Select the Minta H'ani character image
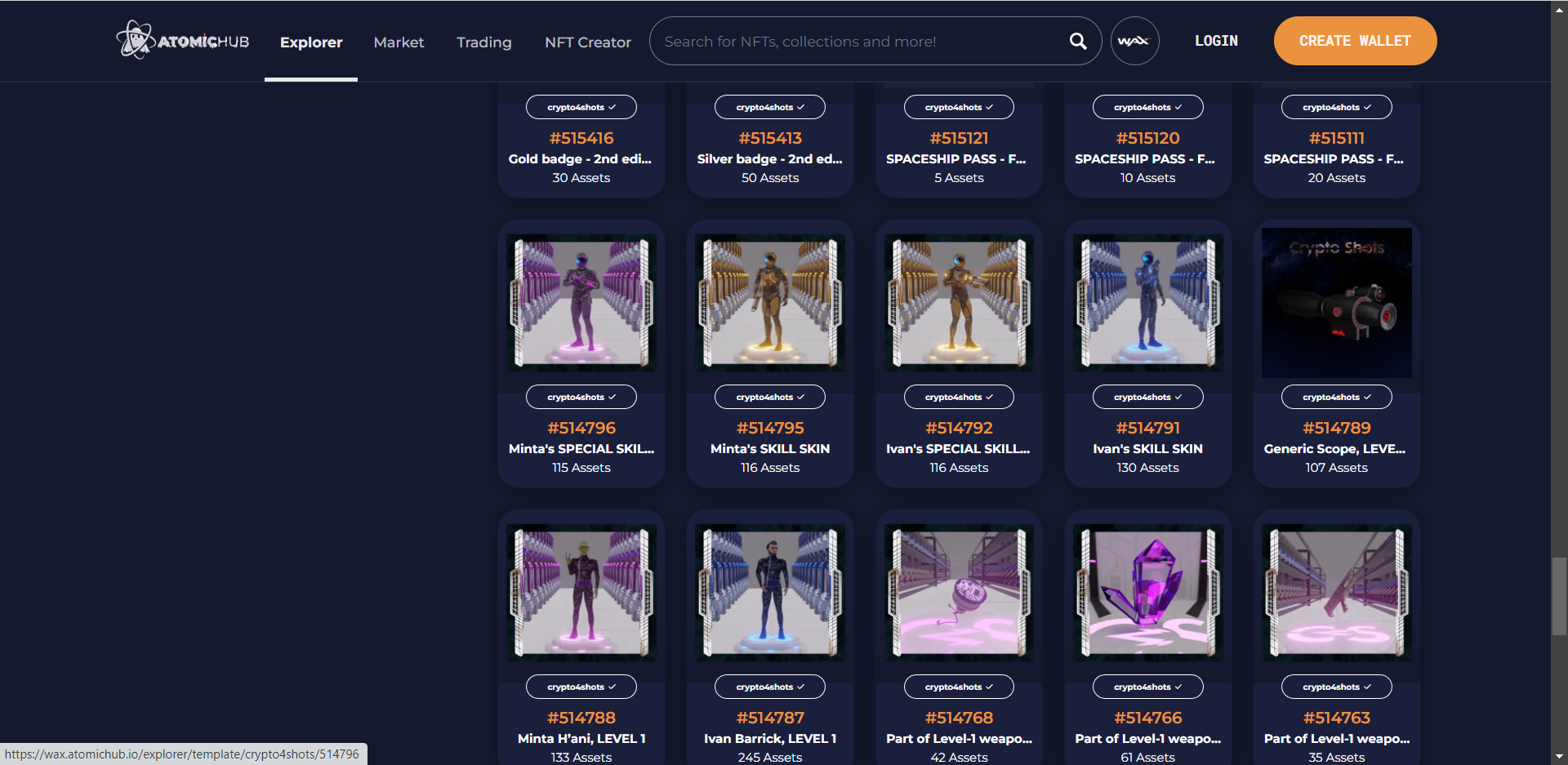The height and width of the screenshot is (765, 1568). 581,593
